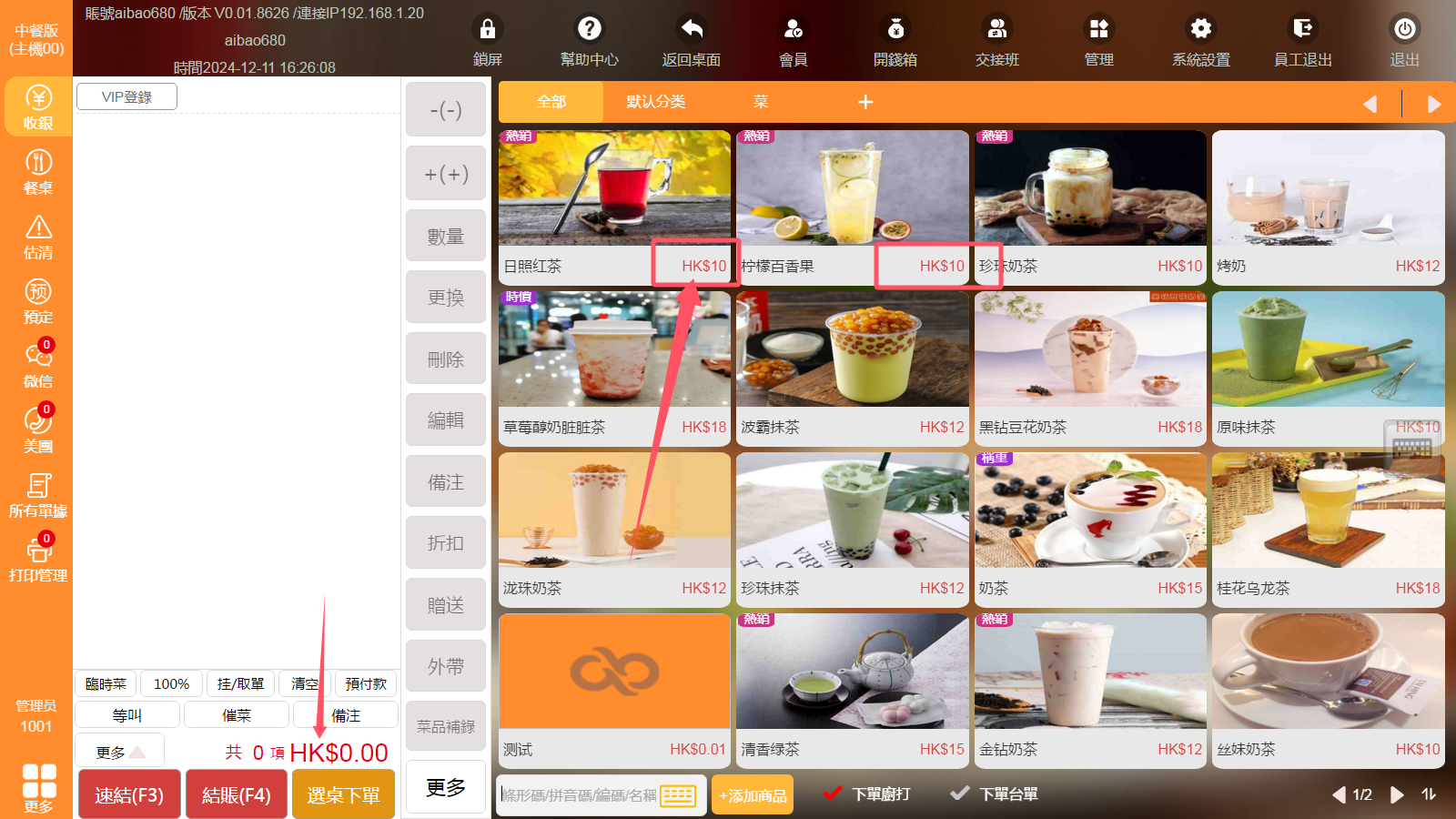Select the 菜 category tab
The width and height of the screenshot is (1456, 819).
(x=761, y=102)
